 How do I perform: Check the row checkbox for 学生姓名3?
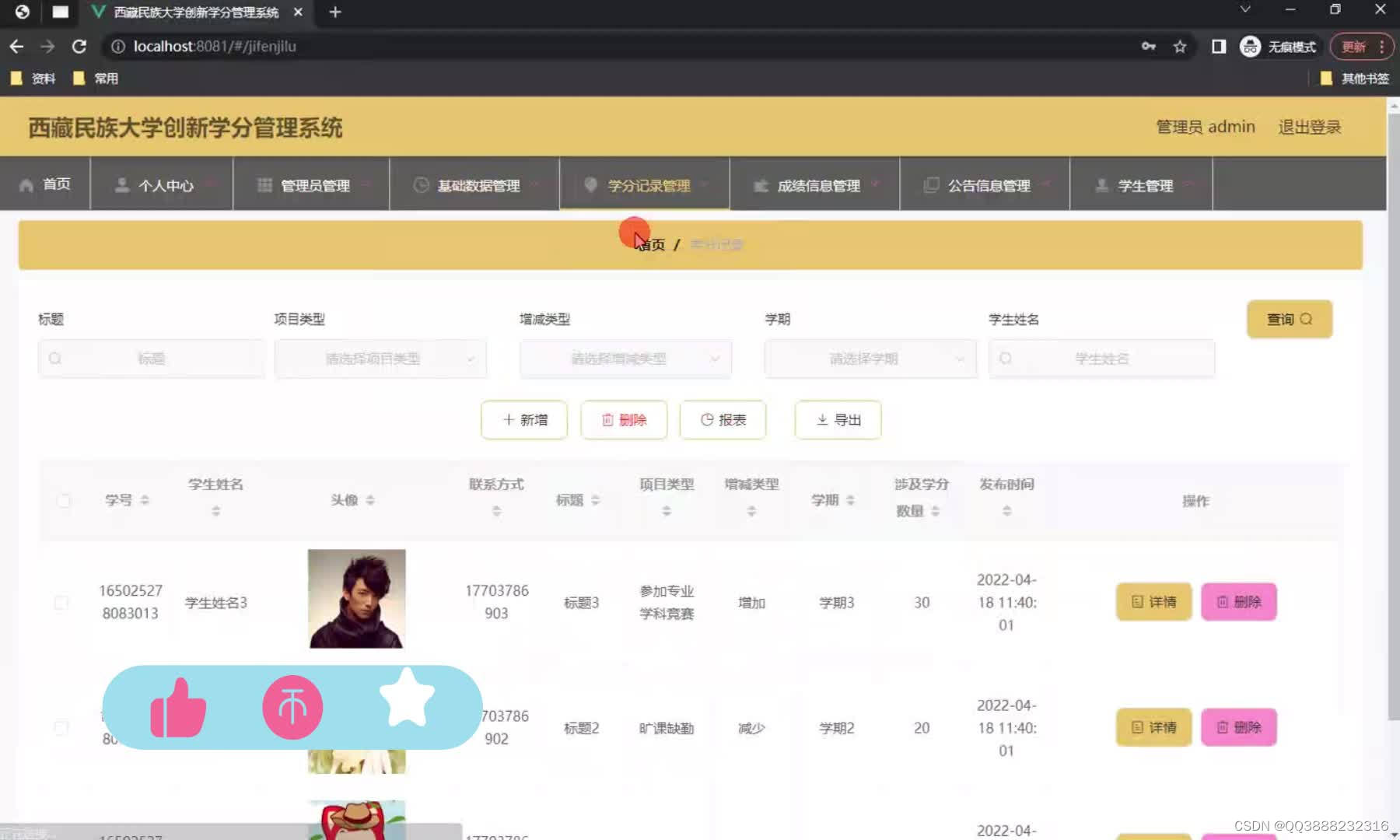[61, 601]
